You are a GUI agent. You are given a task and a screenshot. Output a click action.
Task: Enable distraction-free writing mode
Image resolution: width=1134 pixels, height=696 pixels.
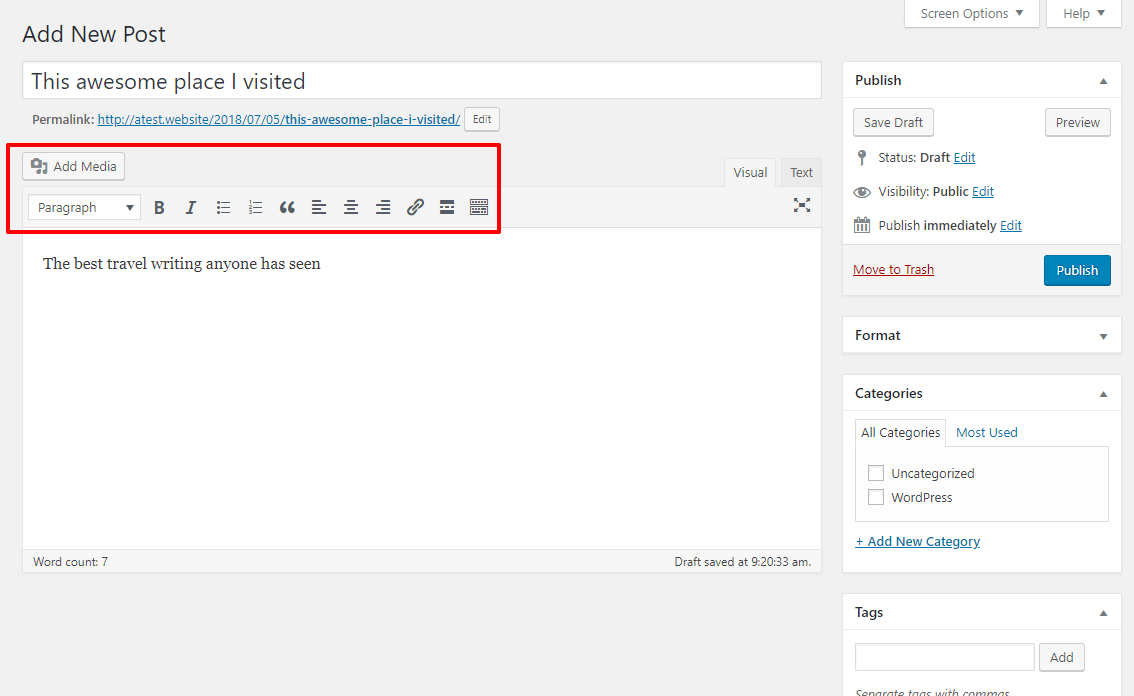pyautogui.click(x=801, y=205)
